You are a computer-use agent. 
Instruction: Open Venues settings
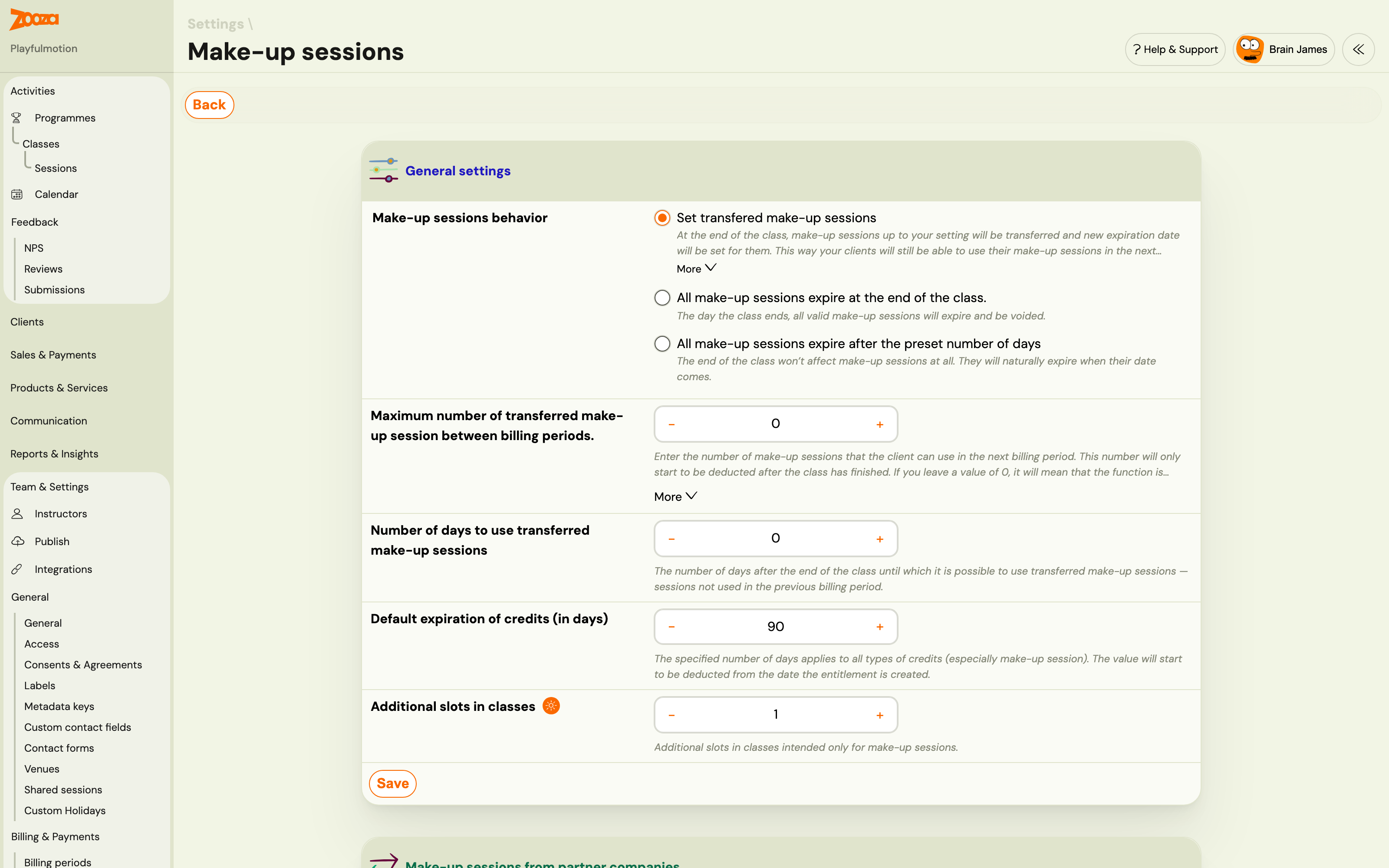[x=42, y=769]
